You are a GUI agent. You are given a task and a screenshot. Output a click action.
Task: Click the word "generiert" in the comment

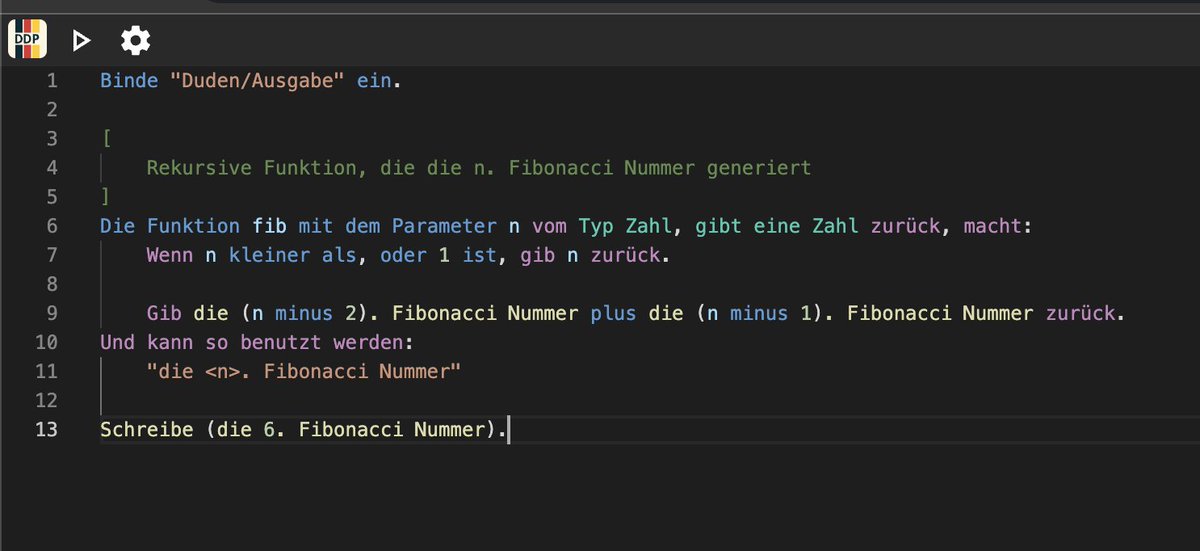(759, 168)
